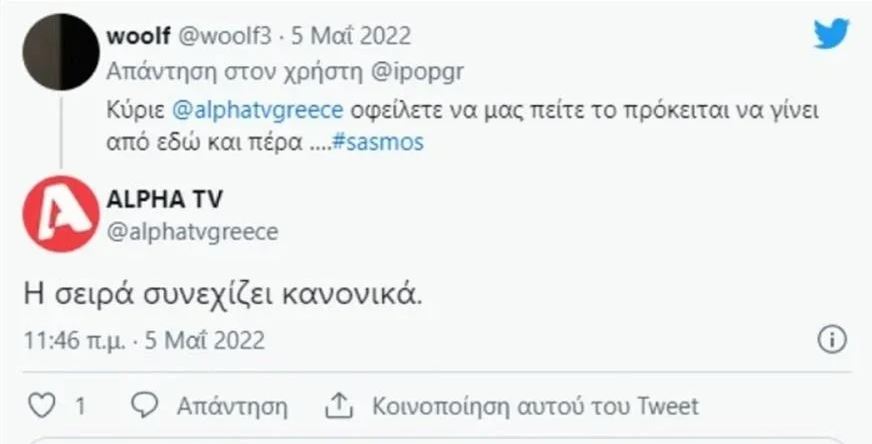Click the reply speech bubble icon
Screen dimensions: 872x444
[x=146, y=406]
